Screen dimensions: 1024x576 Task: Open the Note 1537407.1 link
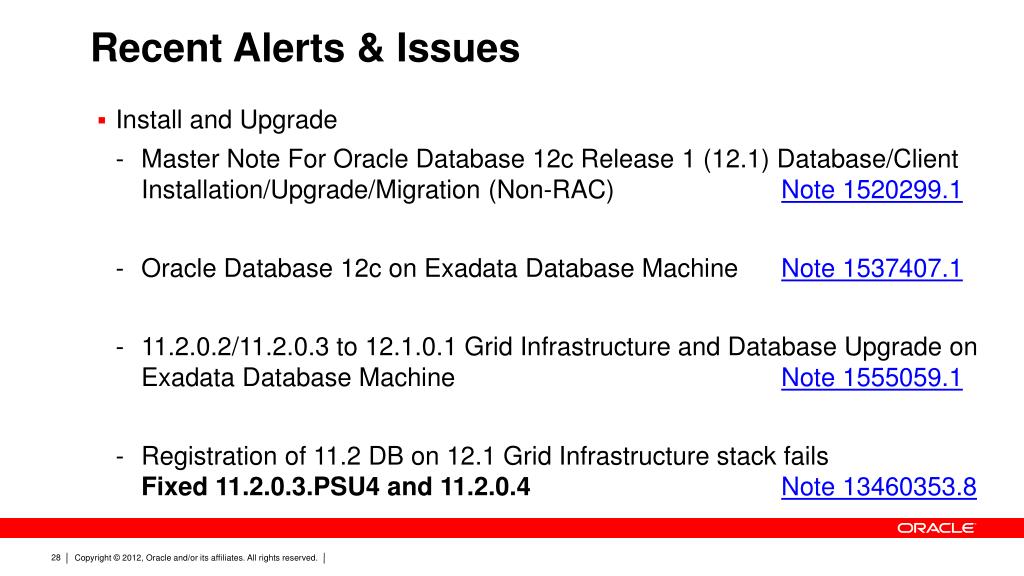[871, 268]
